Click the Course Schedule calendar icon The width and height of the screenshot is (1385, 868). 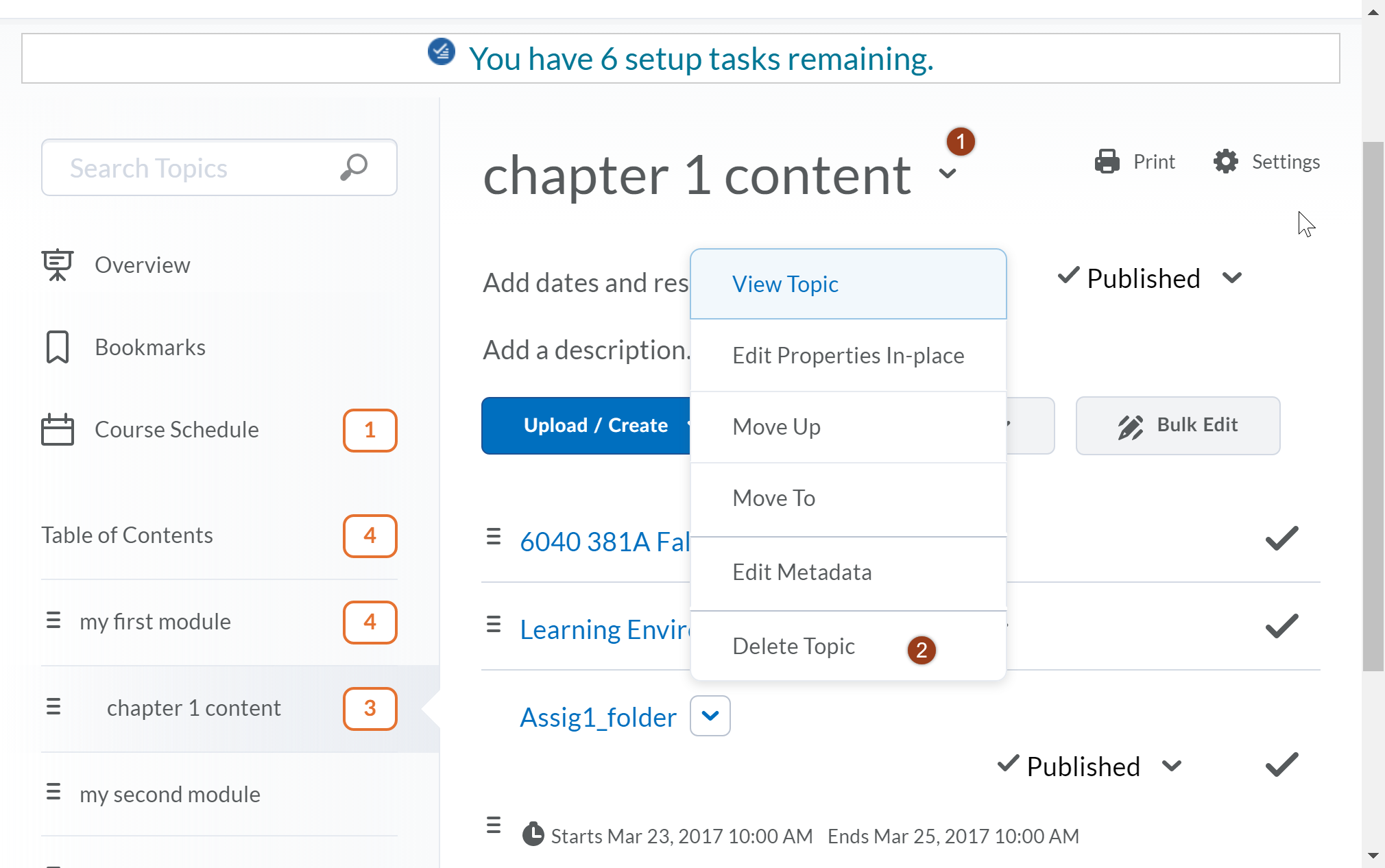(x=58, y=429)
